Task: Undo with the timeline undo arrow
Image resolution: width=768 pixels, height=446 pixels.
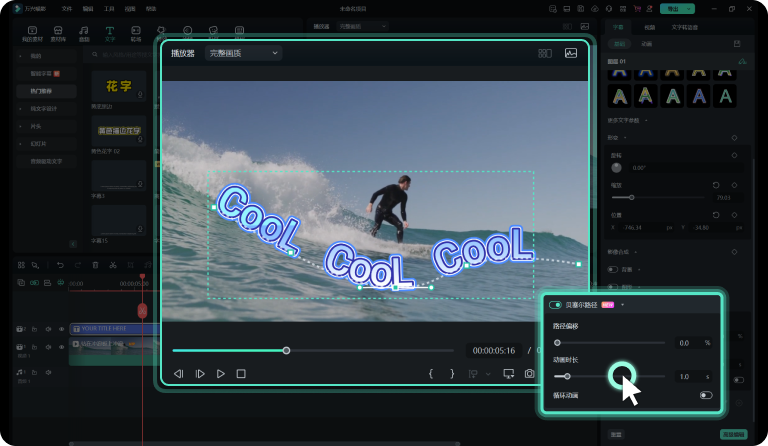Action: click(60, 265)
